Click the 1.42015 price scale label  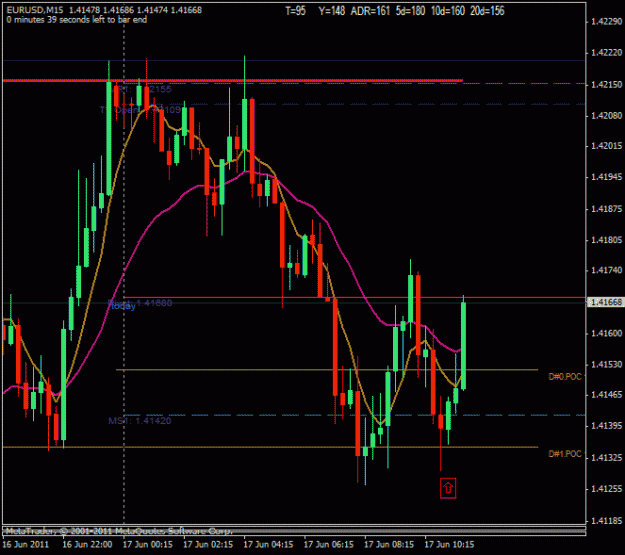tap(606, 146)
